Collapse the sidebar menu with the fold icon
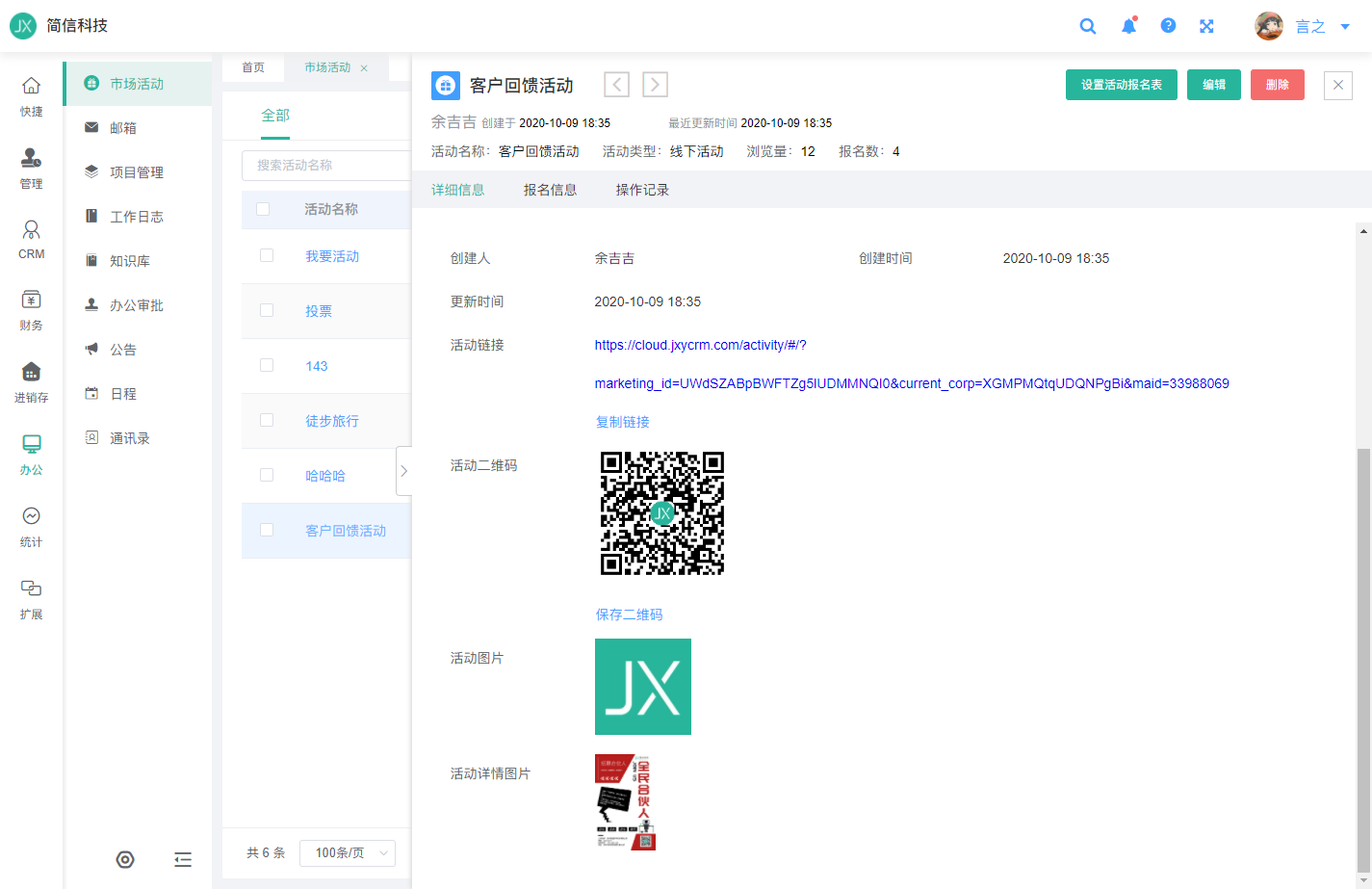Viewport: 1372px width, 889px height. pos(183,860)
